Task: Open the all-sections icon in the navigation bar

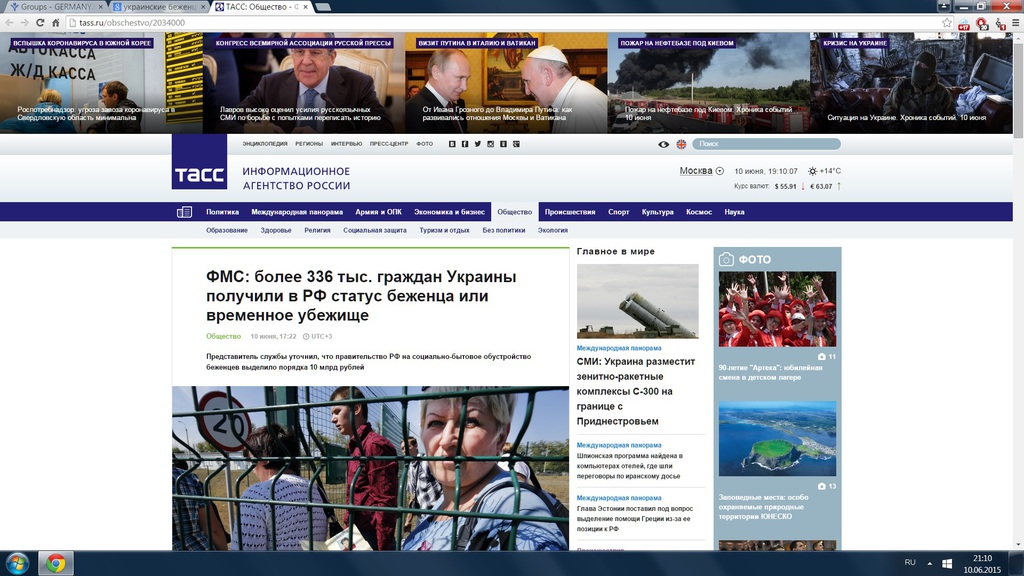Action: tap(184, 212)
